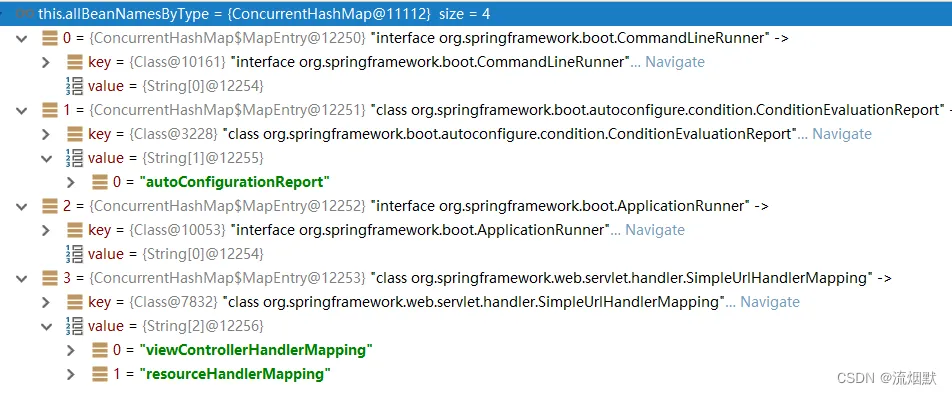
Task: Click the array icon of value String[2]@12256
Action: (x=74, y=326)
